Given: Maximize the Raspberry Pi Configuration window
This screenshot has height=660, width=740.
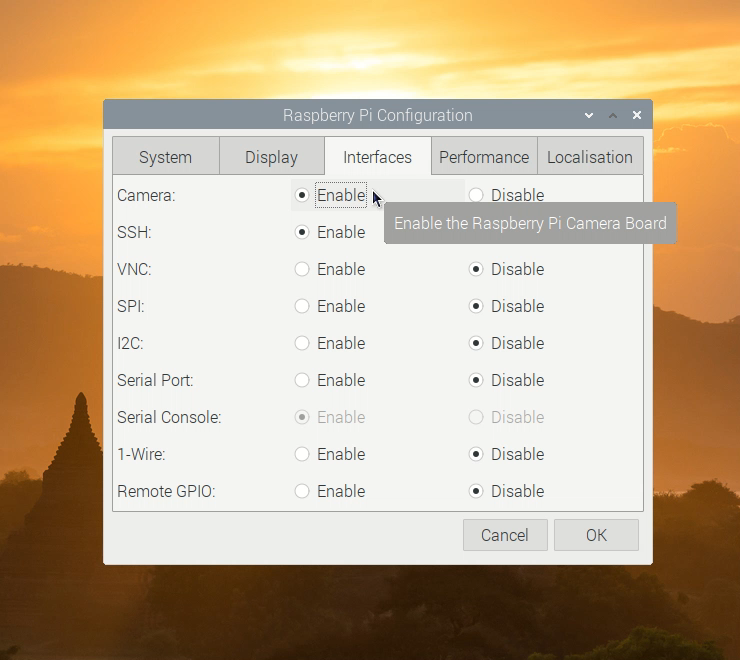Looking at the screenshot, I should tap(613, 115).
